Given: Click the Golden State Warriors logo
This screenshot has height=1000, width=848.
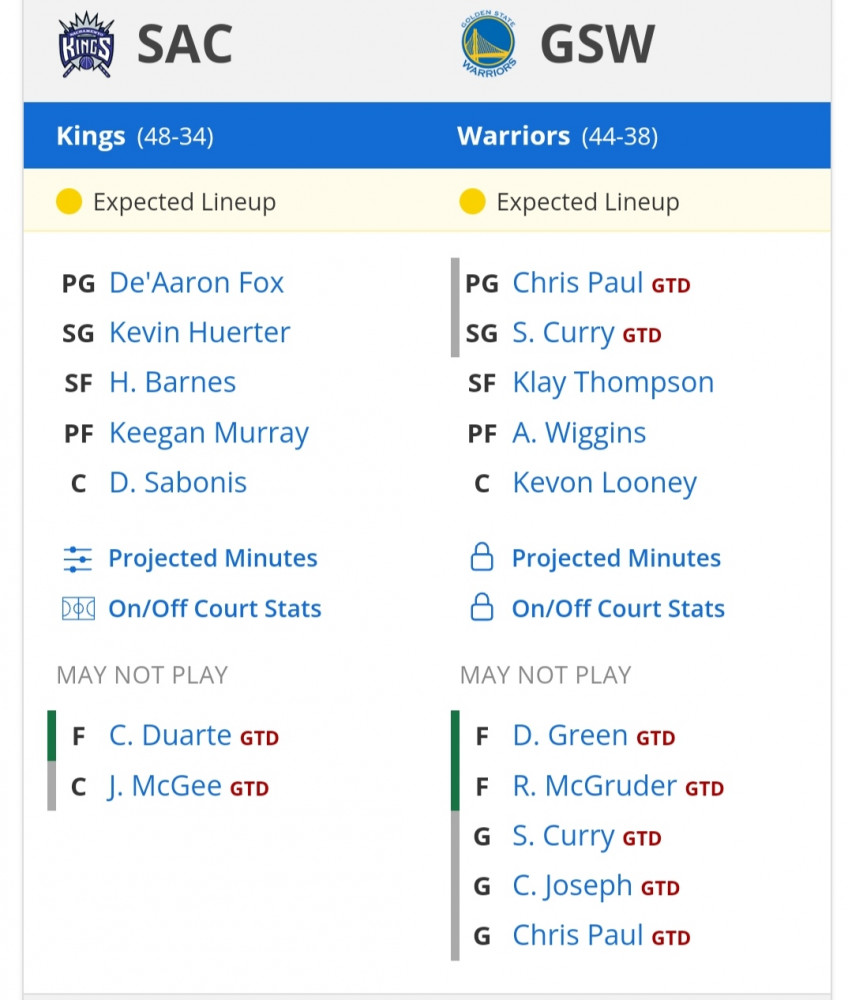Looking at the screenshot, I should 488,45.
